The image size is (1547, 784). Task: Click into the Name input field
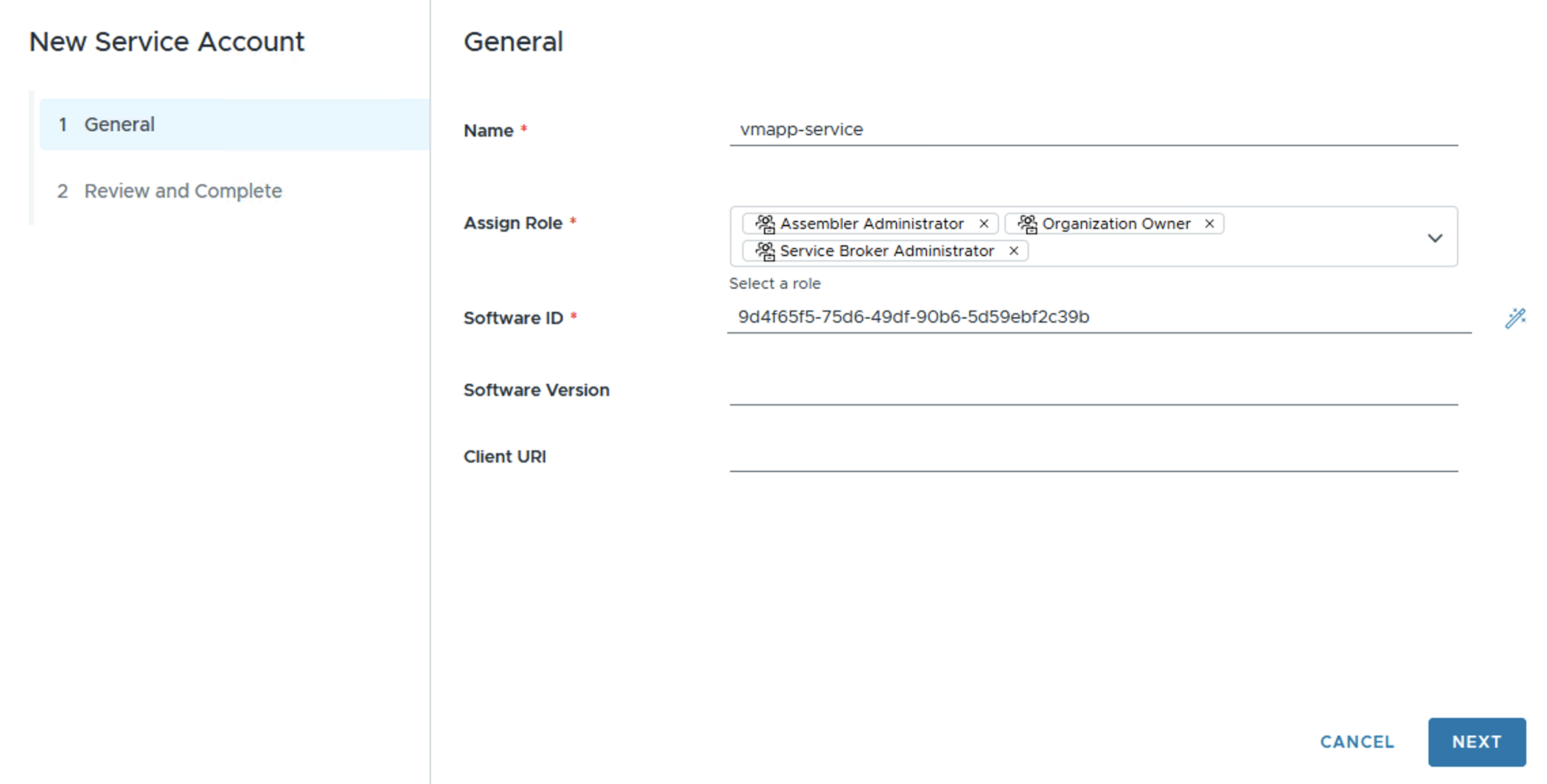point(1093,130)
